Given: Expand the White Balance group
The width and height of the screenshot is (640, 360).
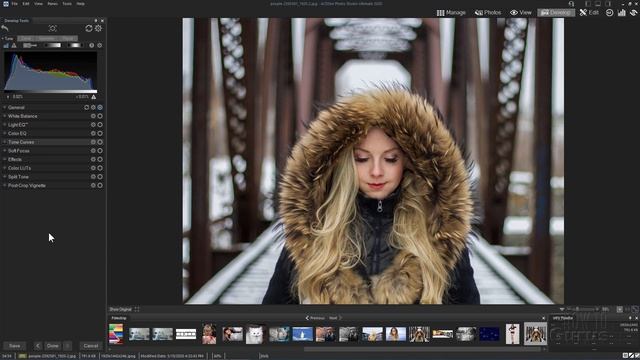Looking at the screenshot, I should coord(4,116).
